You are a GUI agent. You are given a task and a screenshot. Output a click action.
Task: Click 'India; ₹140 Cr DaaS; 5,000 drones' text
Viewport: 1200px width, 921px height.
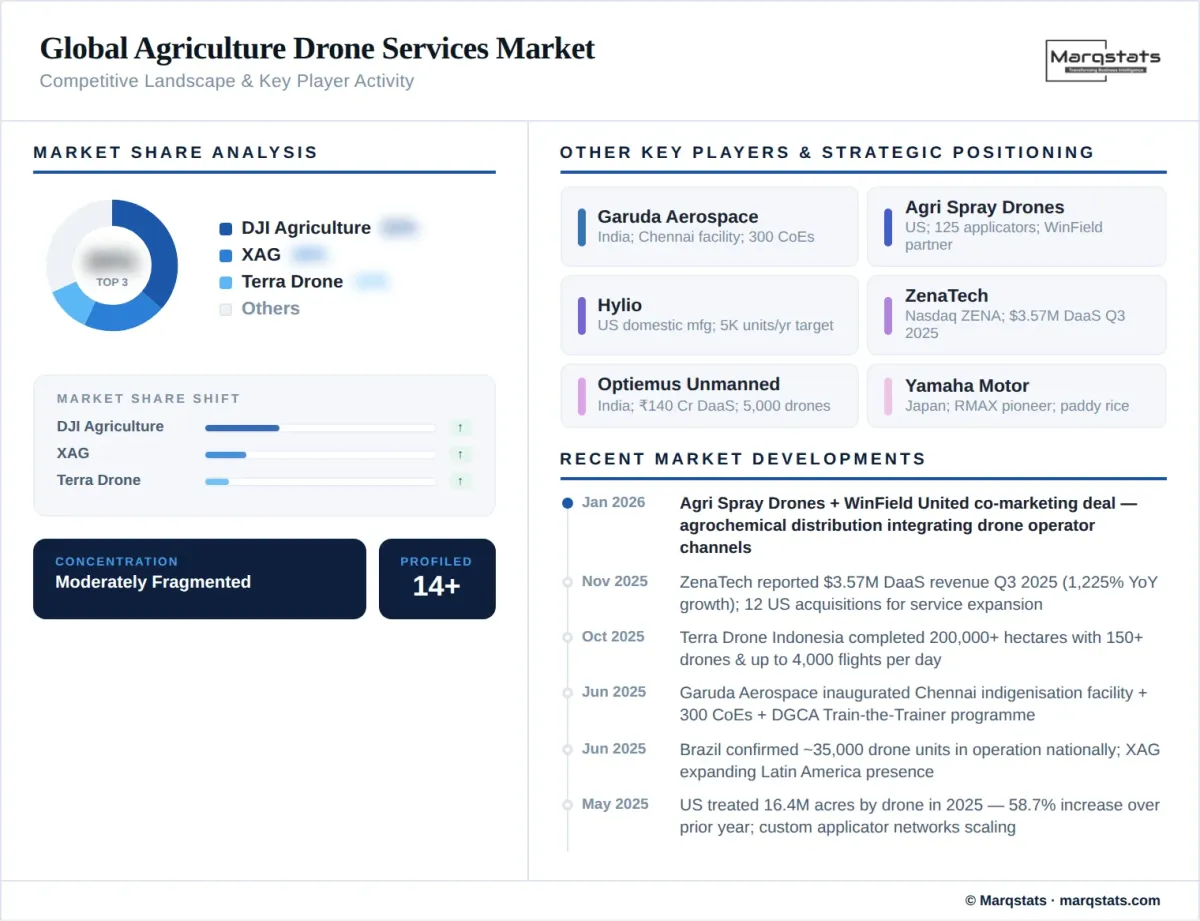pos(714,406)
